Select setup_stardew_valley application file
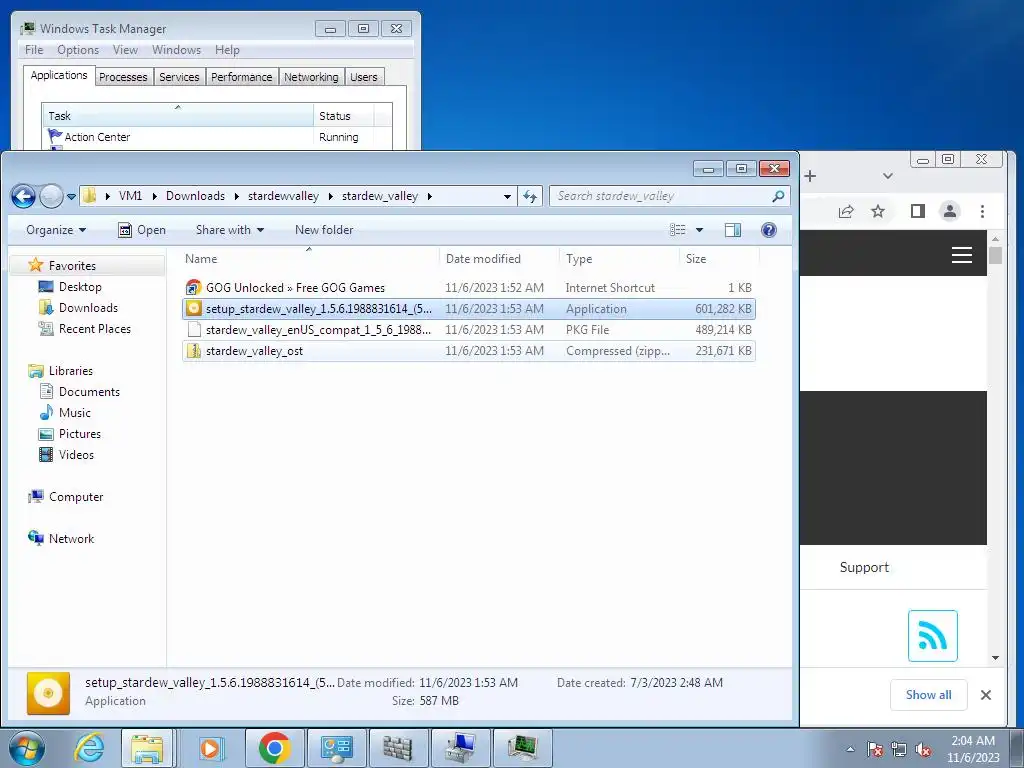This screenshot has width=1024, height=768. point(469,309)
